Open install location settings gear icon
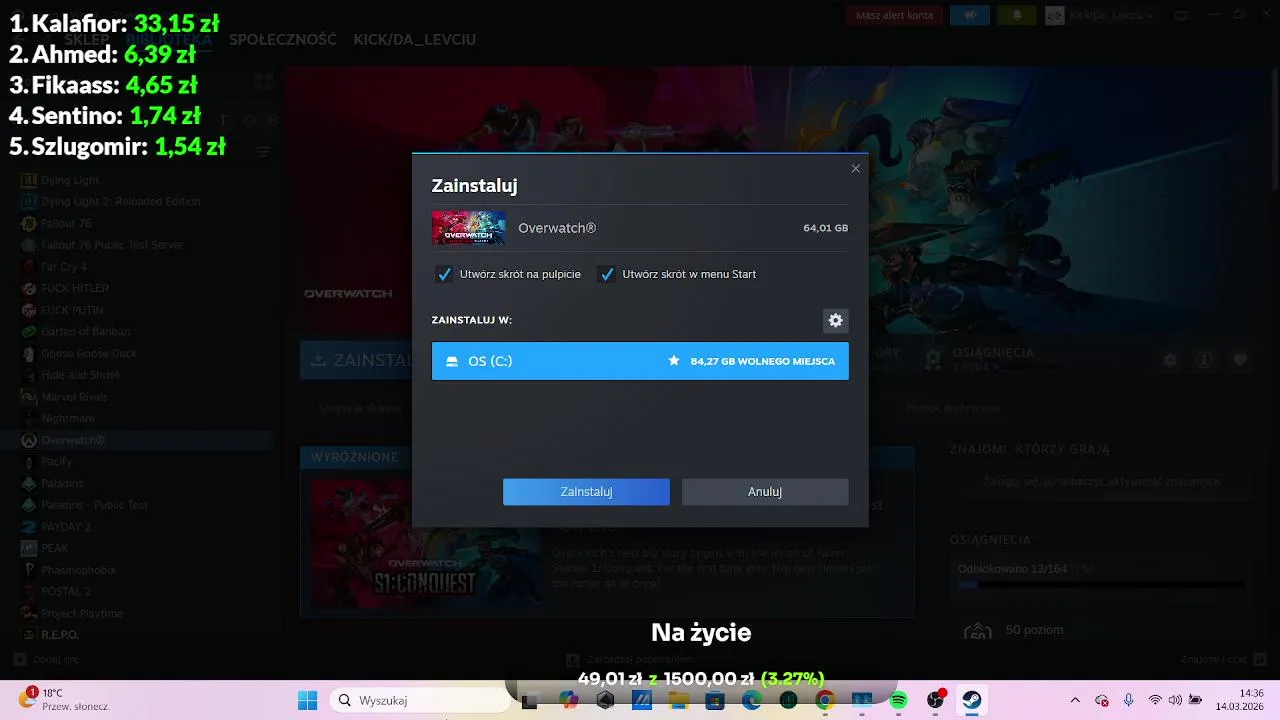The width and height of the screenshot is (1280, 720). click(835, 320)
